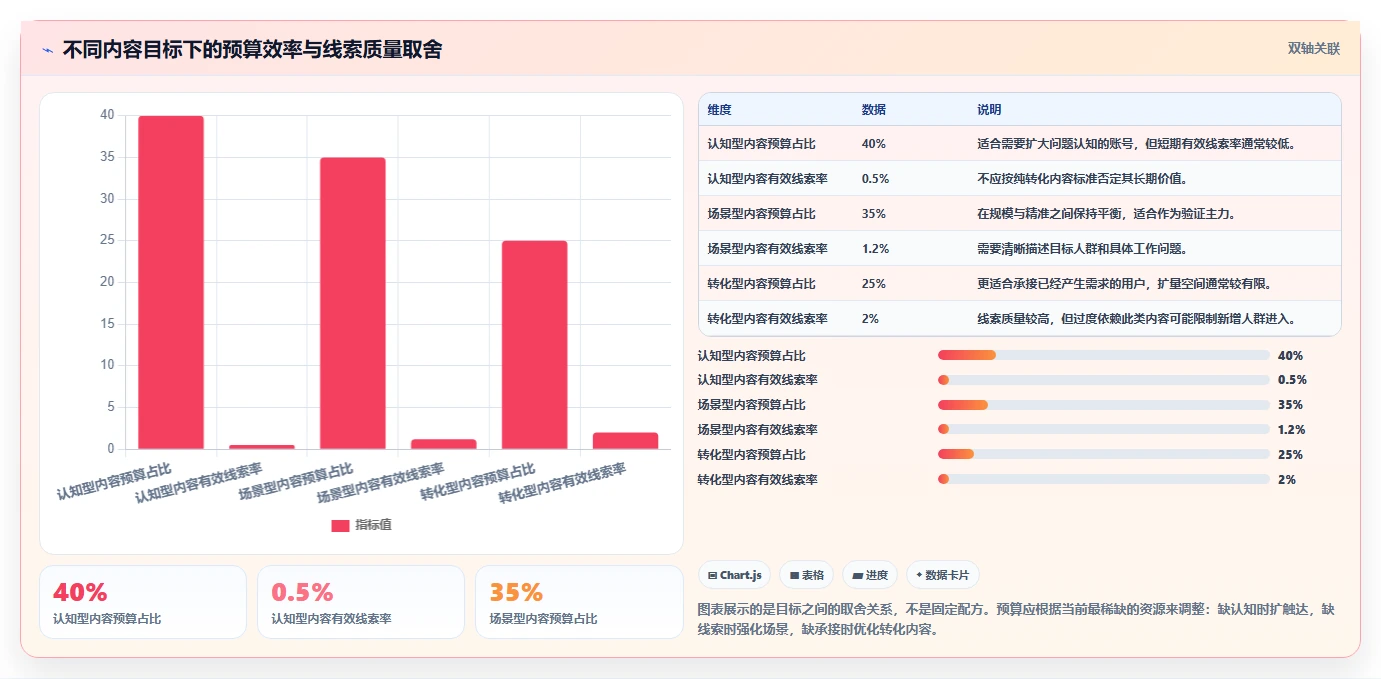The height and width of the screenshot is (679, 1381).
Task: Toggle the 指标值 legend swatch
Action: point(340,525)
